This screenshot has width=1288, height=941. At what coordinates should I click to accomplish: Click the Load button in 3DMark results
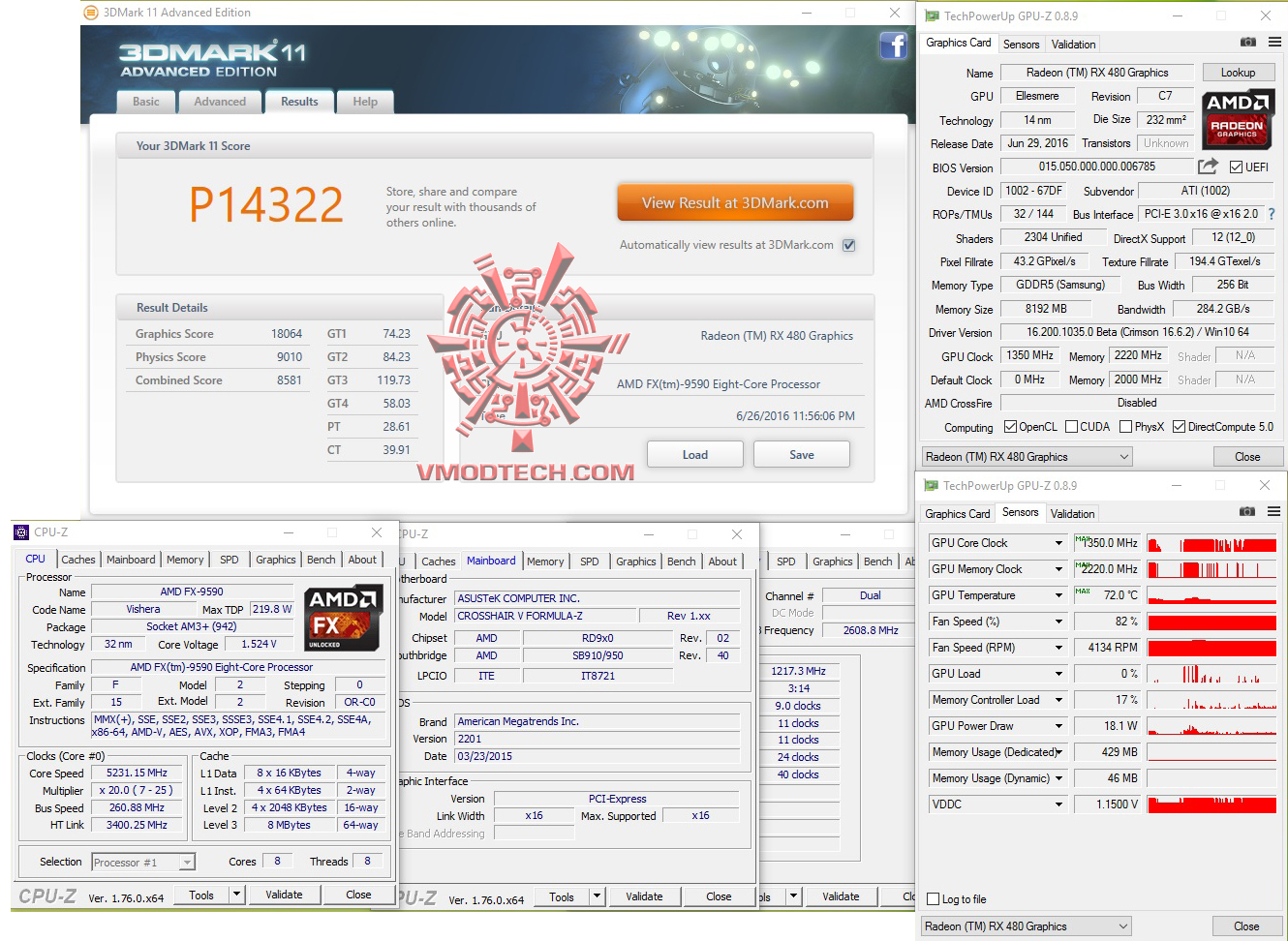(x=695, y=455)
